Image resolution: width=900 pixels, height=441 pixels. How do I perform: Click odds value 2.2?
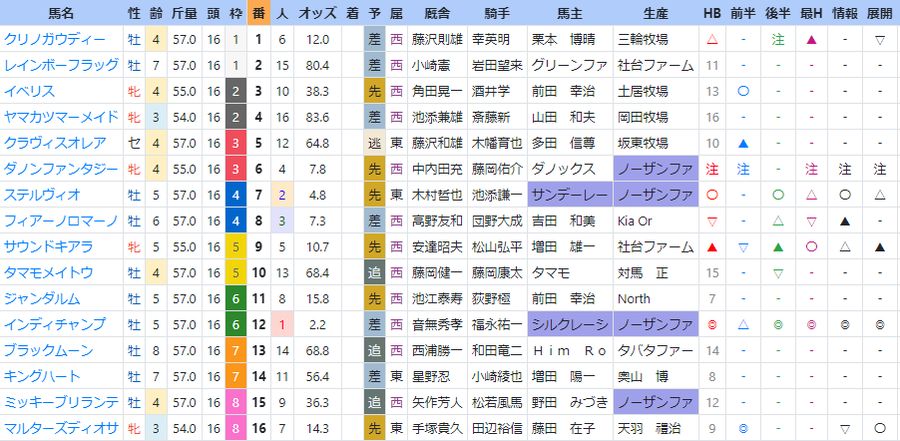coord(317,324)
